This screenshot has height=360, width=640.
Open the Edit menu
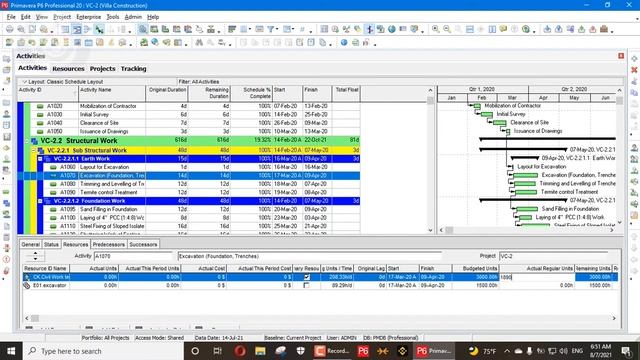point(25,17)
